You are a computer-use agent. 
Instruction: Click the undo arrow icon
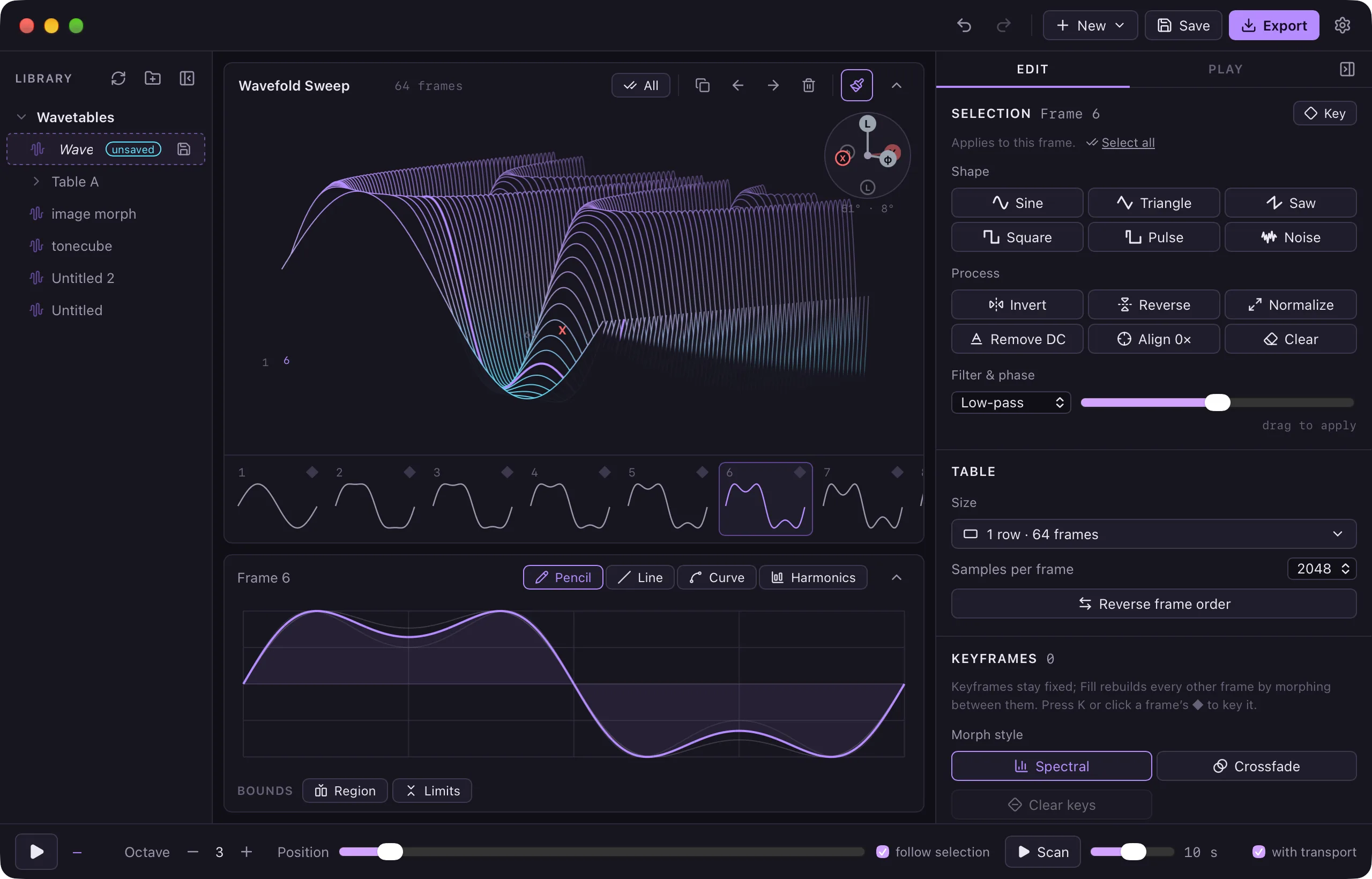pyautogui.click(x=964, y=26)
